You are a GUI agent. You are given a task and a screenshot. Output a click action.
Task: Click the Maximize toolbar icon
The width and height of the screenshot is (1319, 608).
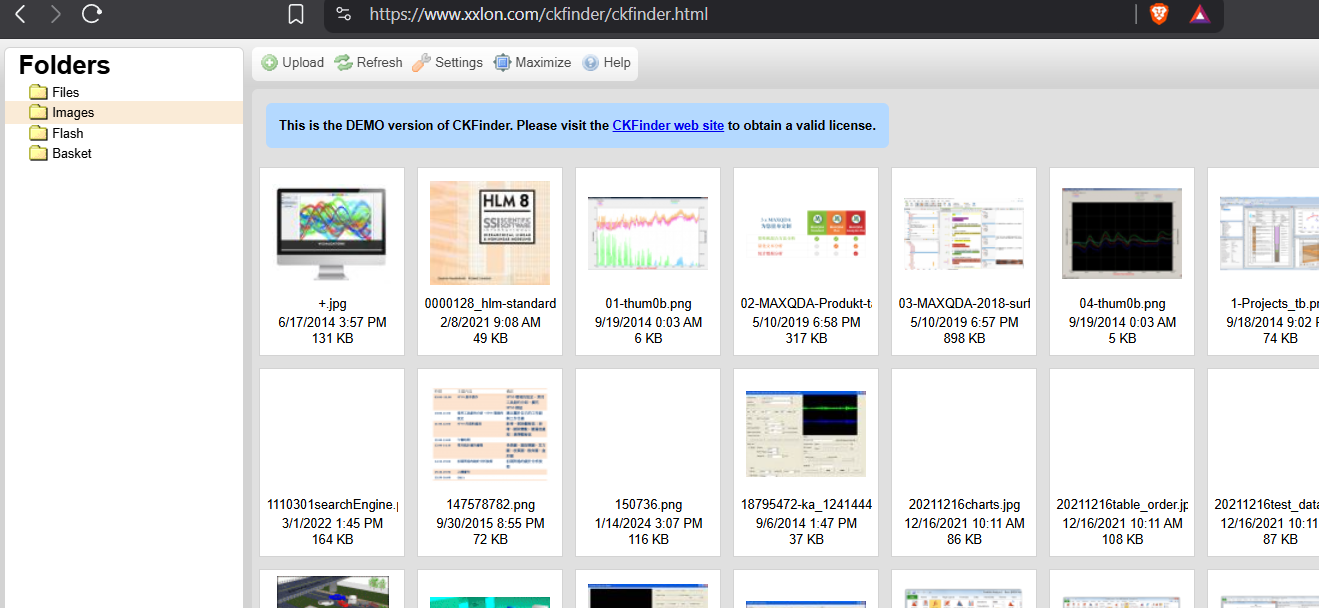[502, 63]
